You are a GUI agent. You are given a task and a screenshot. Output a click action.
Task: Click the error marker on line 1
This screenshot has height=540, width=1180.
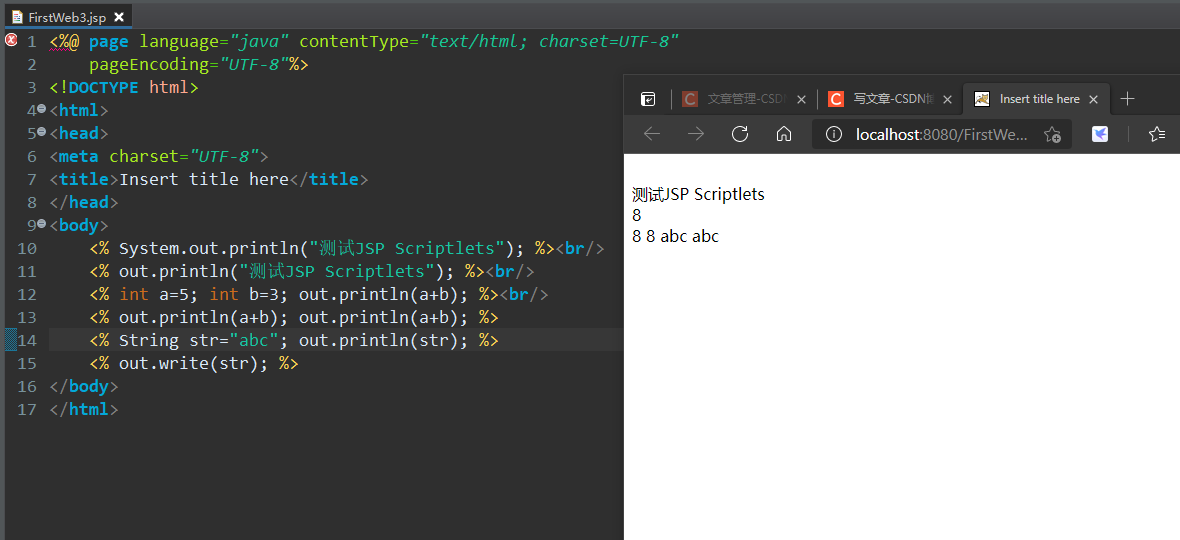(x=11, y=41)
